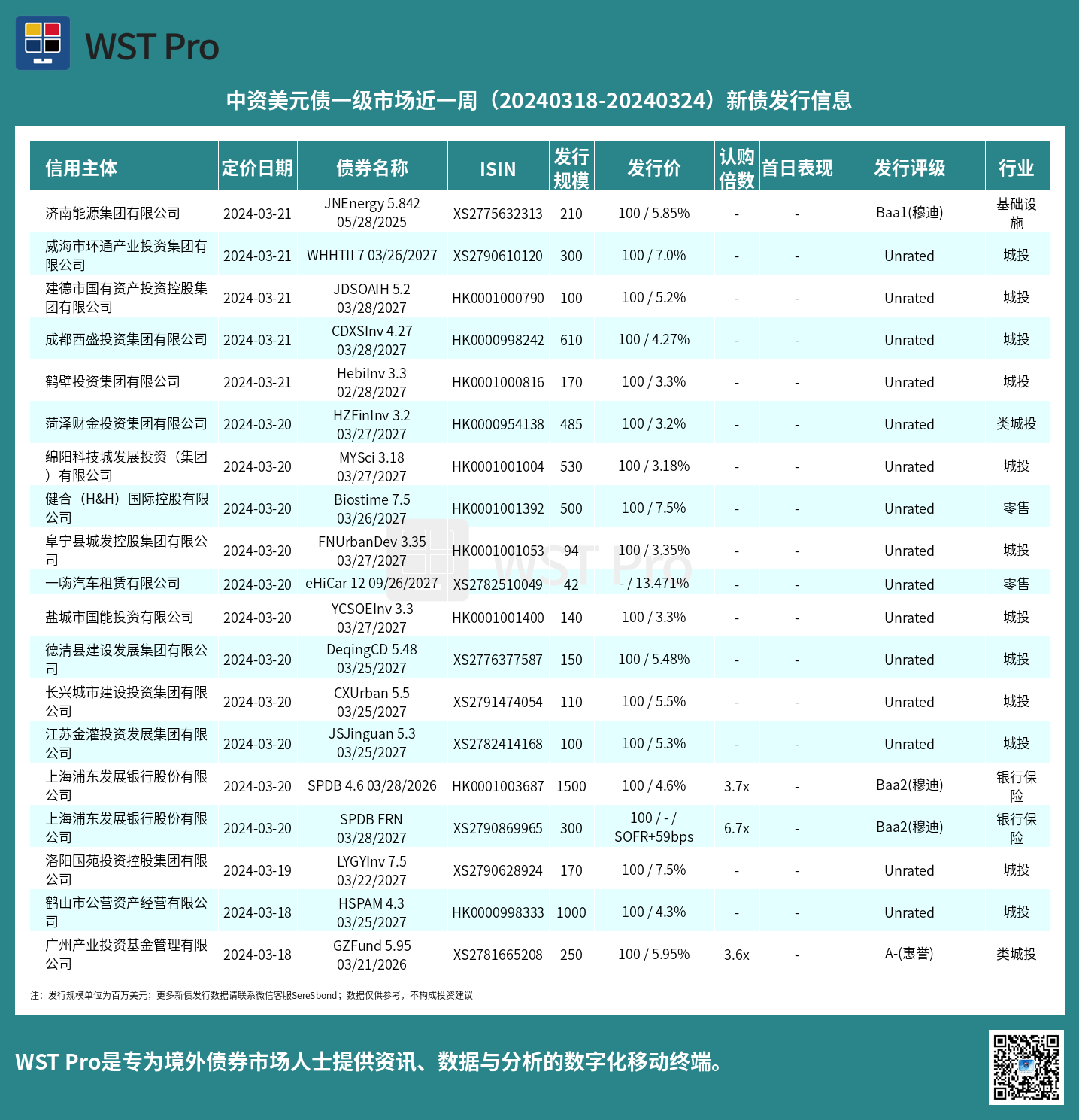Image resolution: width=1079 pixels, height=1120 pixels.
Task: Click the QR code in the footer
Action: pyautogui.click(x=1026, y=1067)
